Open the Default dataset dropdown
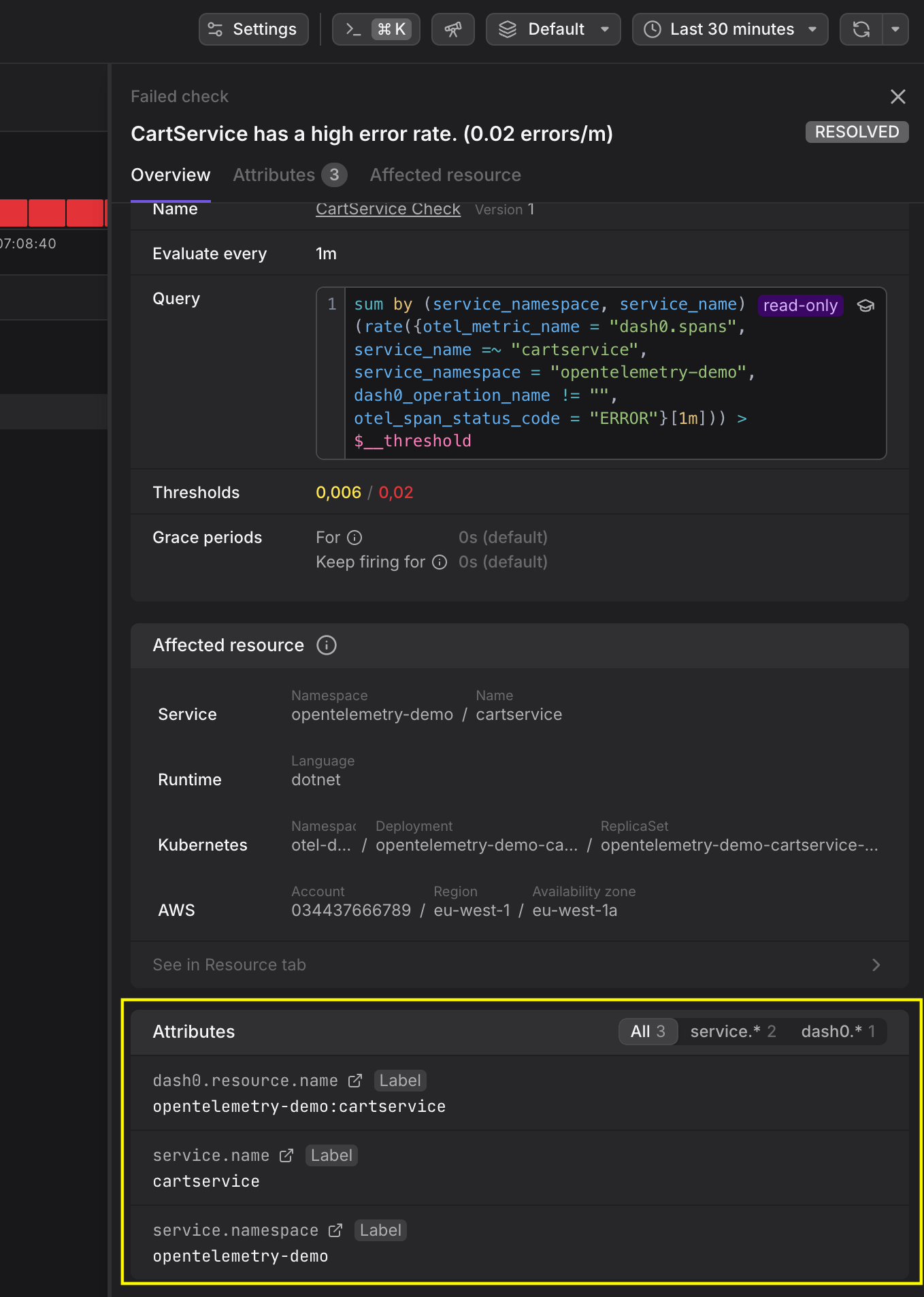 (553, 29)
